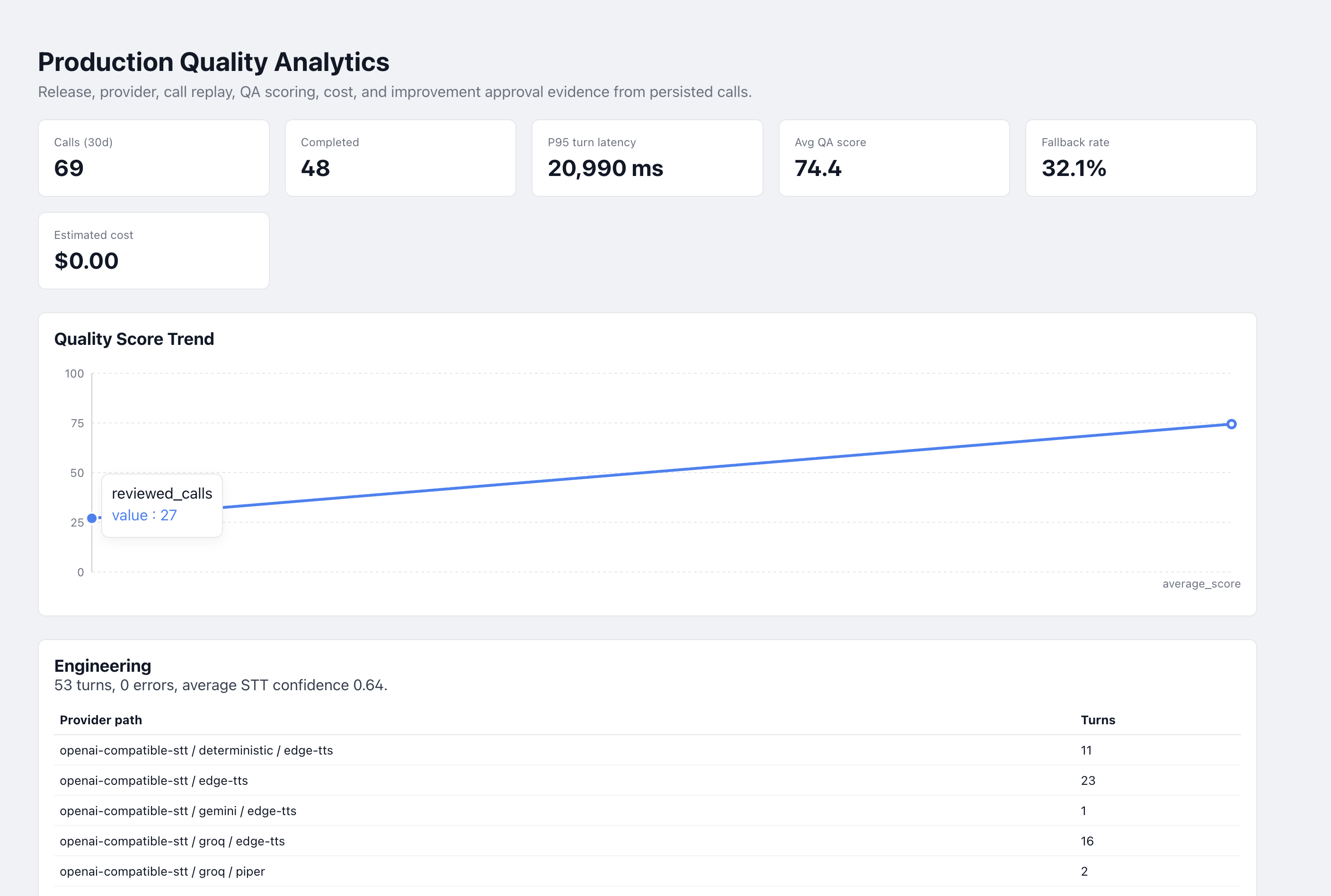This screenshot has width=1331, height=896.
Task: Open the P95 turn latency card
Action: pyautogui.click(x=647, y=158)
